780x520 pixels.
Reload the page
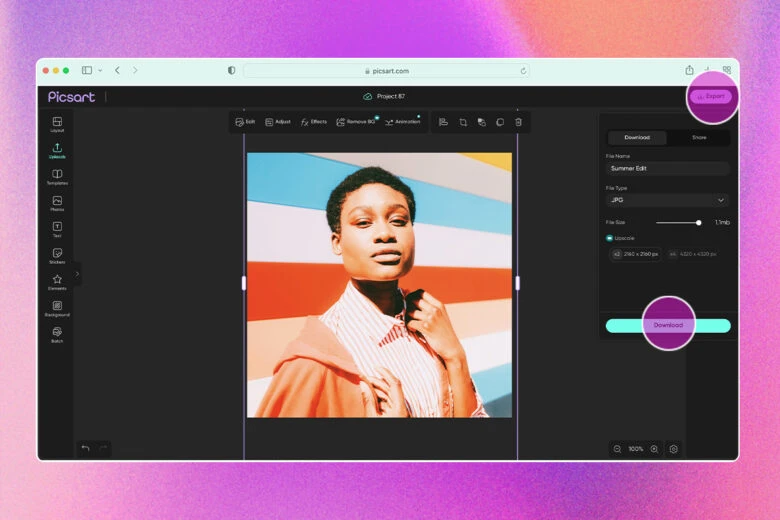click(523, 71)
